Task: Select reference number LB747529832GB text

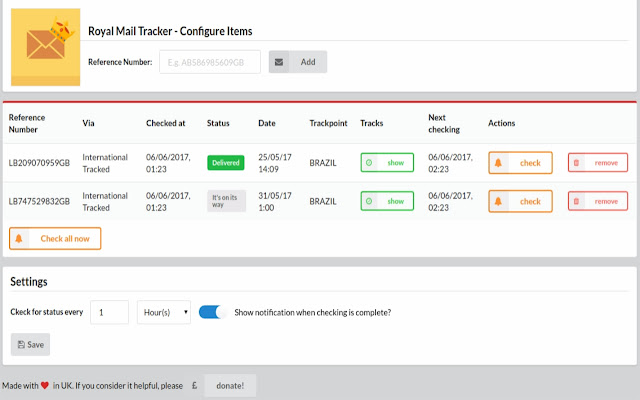Action: (39, 201)
